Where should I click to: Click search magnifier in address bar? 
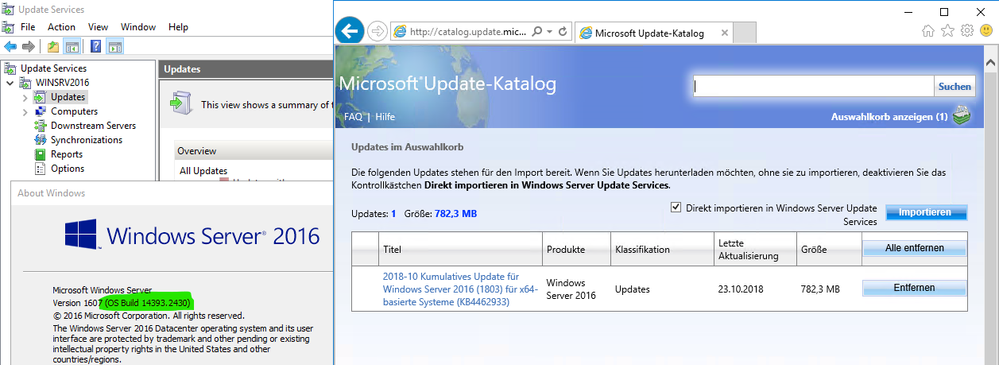[536, 31]
